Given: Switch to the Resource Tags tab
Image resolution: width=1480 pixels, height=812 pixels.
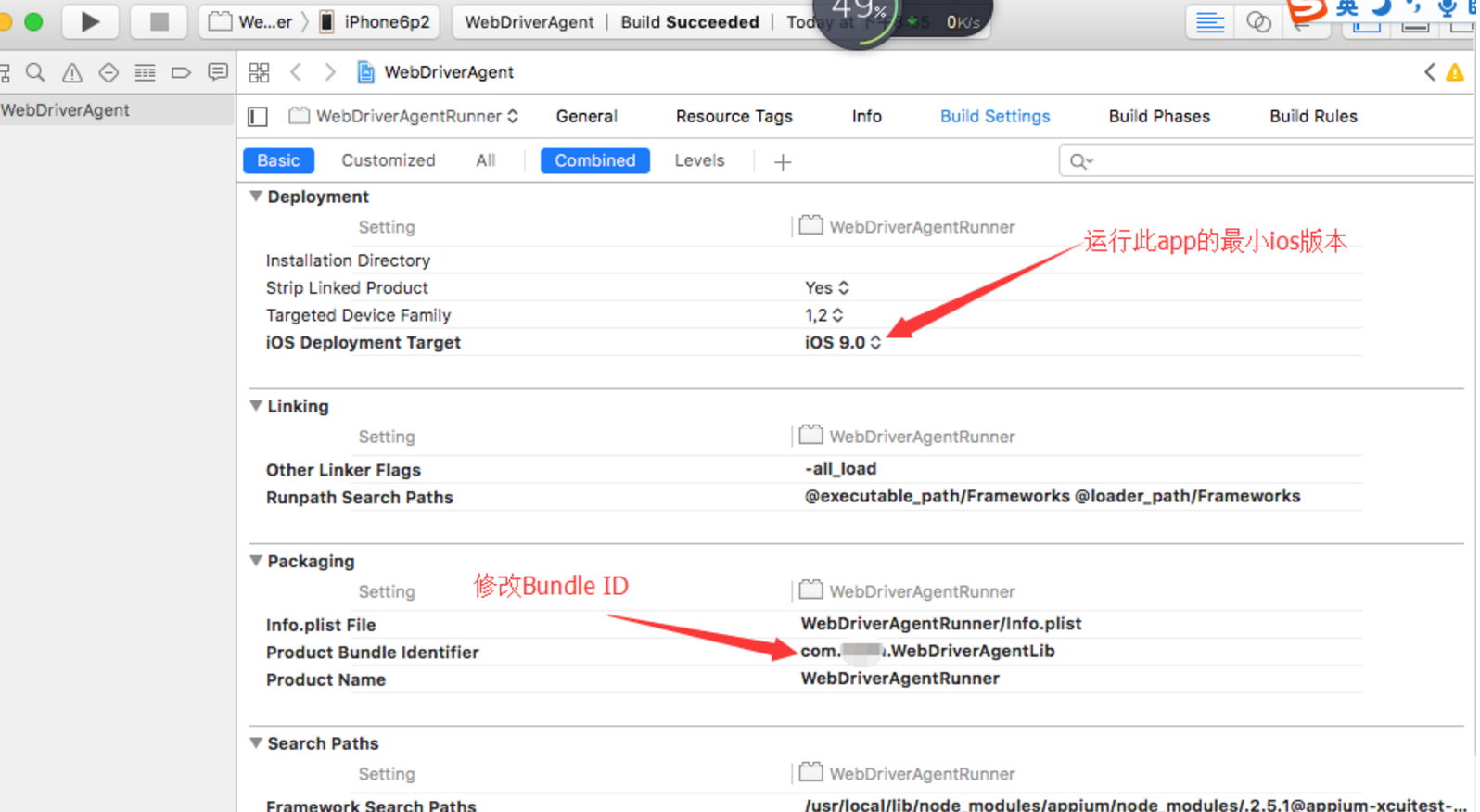Looking at the screenshot, I should point(734,116).
